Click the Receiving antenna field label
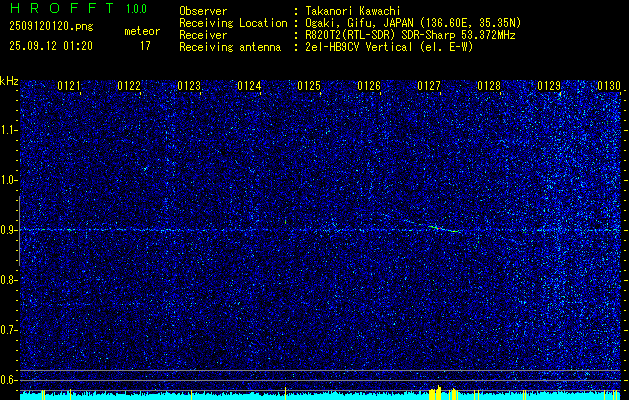Viewport: 629px width, 400px height. click(230, 47)
